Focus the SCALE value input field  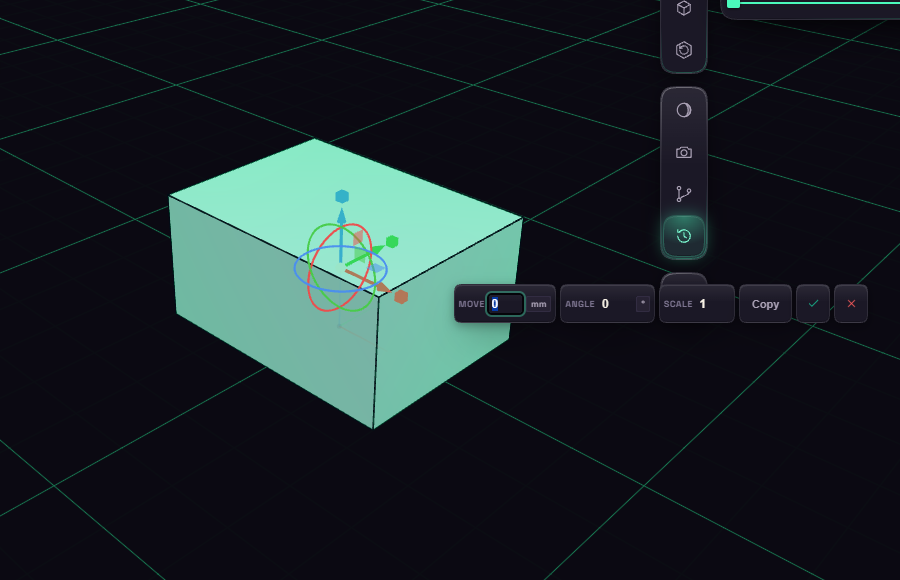tap(713, 304)
